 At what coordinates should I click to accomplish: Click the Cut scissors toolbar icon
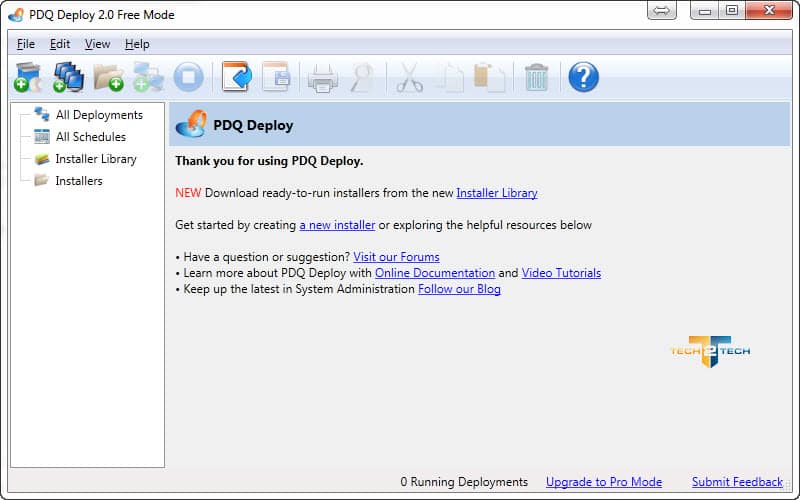409,77
